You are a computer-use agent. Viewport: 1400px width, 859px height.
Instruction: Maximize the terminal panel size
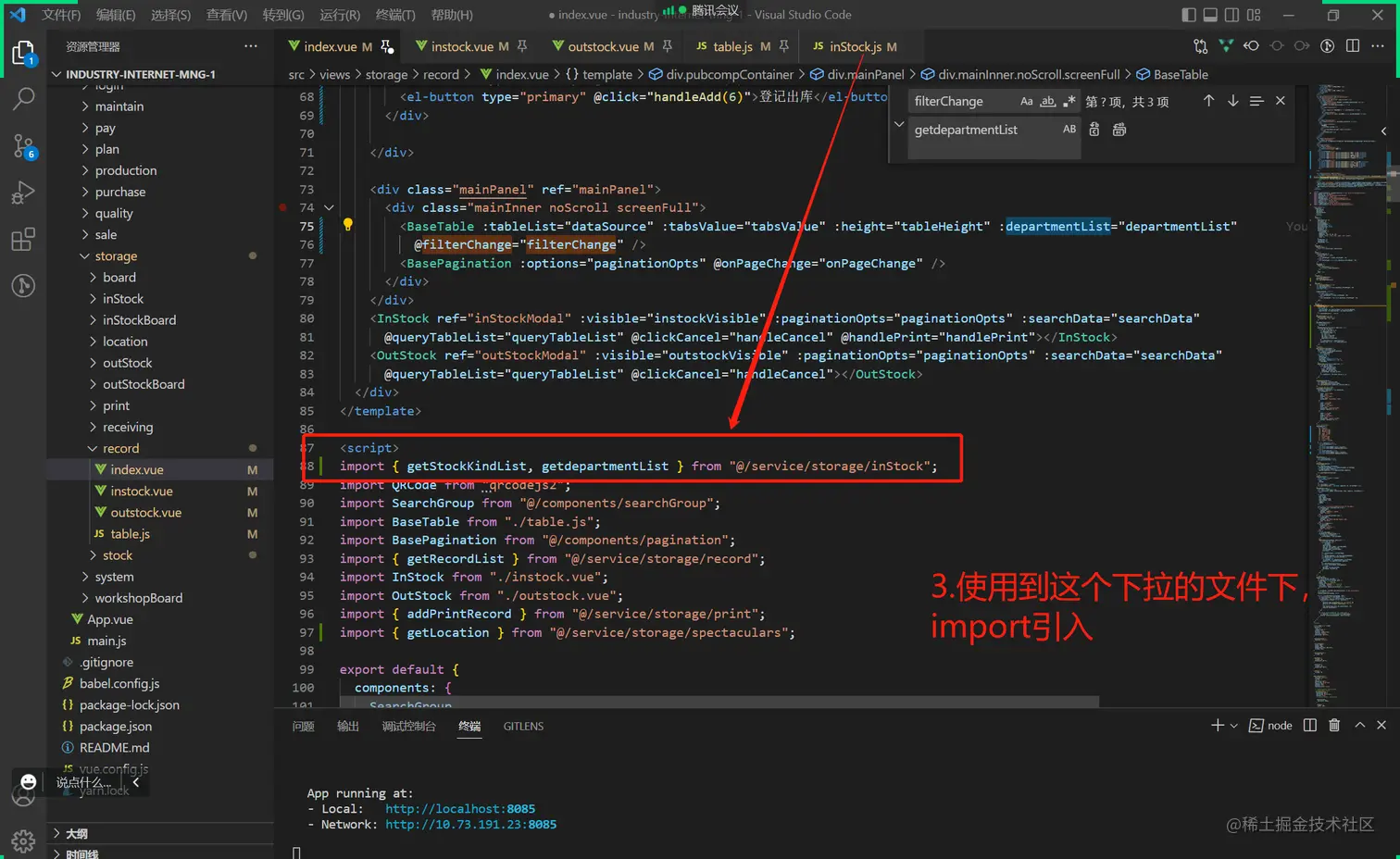(1359, 726)
